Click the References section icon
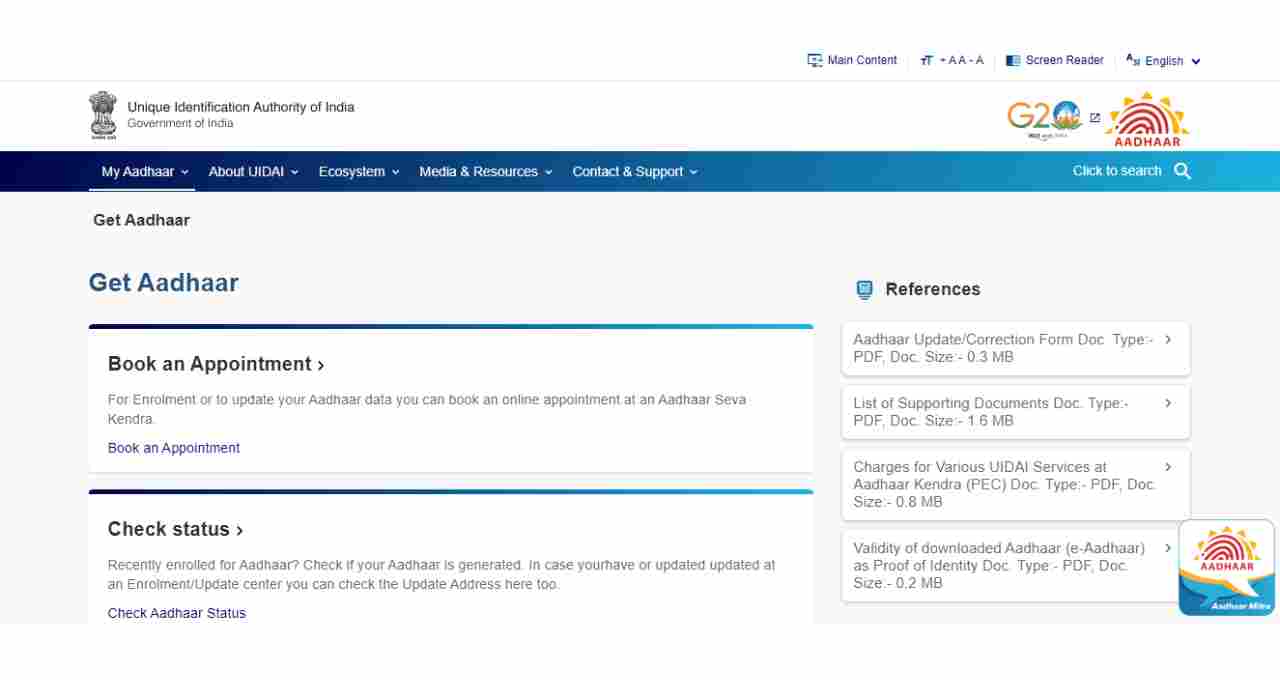This screenshot has width=1280, height=680. click(x=865, y=290)
